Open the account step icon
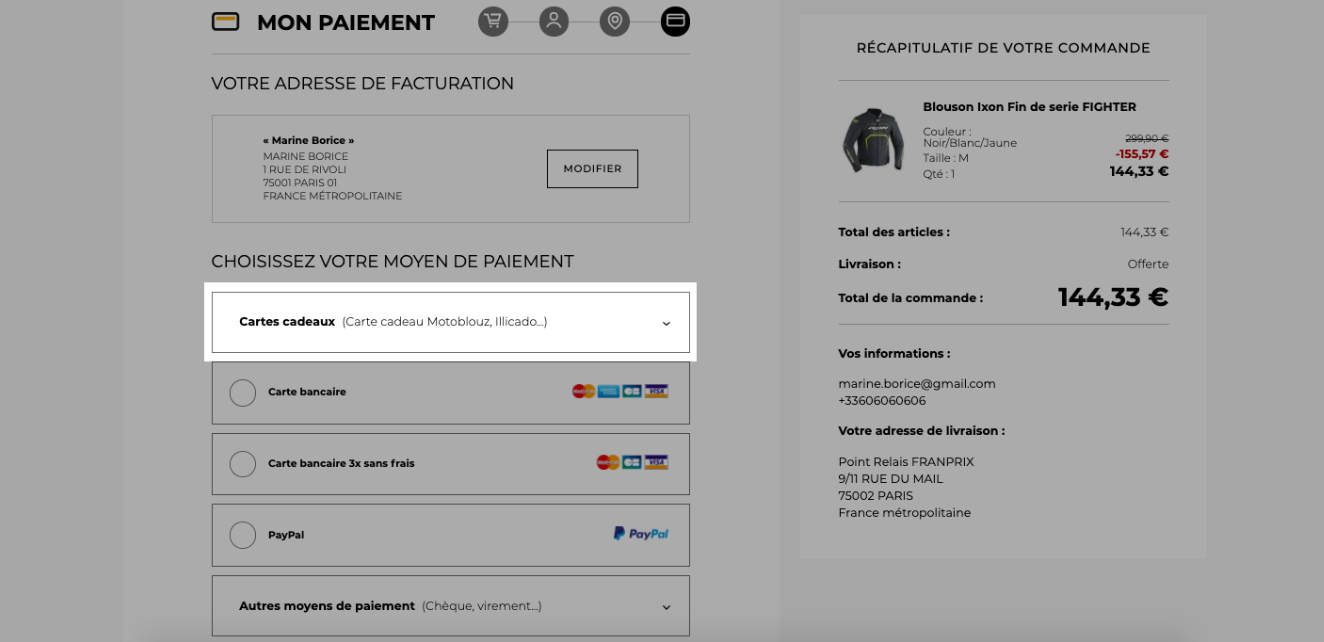This screenshot has height=642, width=1324. pos(554,21)
